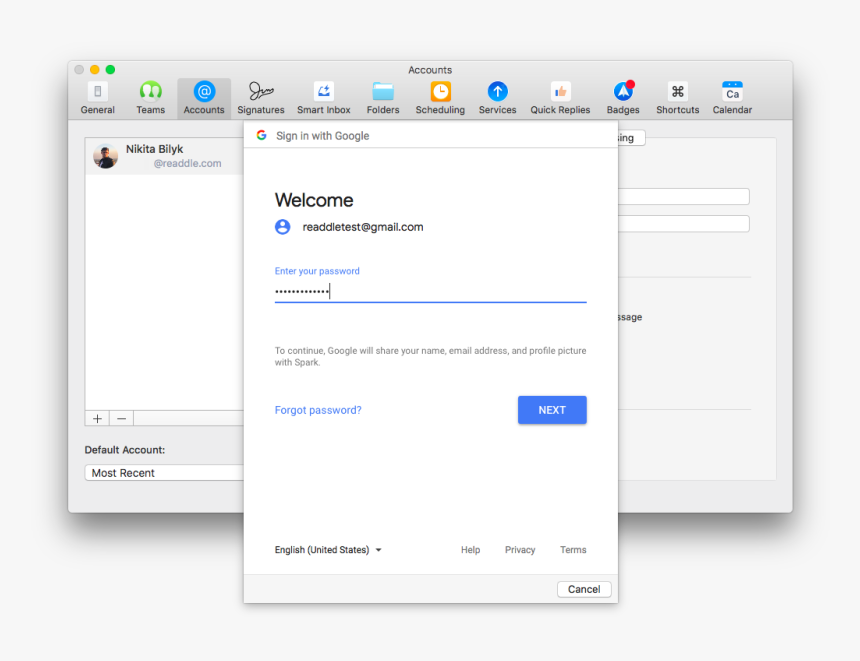Viewport: 860px width, 661px height.
Task: Click the yellow minimize window button
Action: (94, 70)
